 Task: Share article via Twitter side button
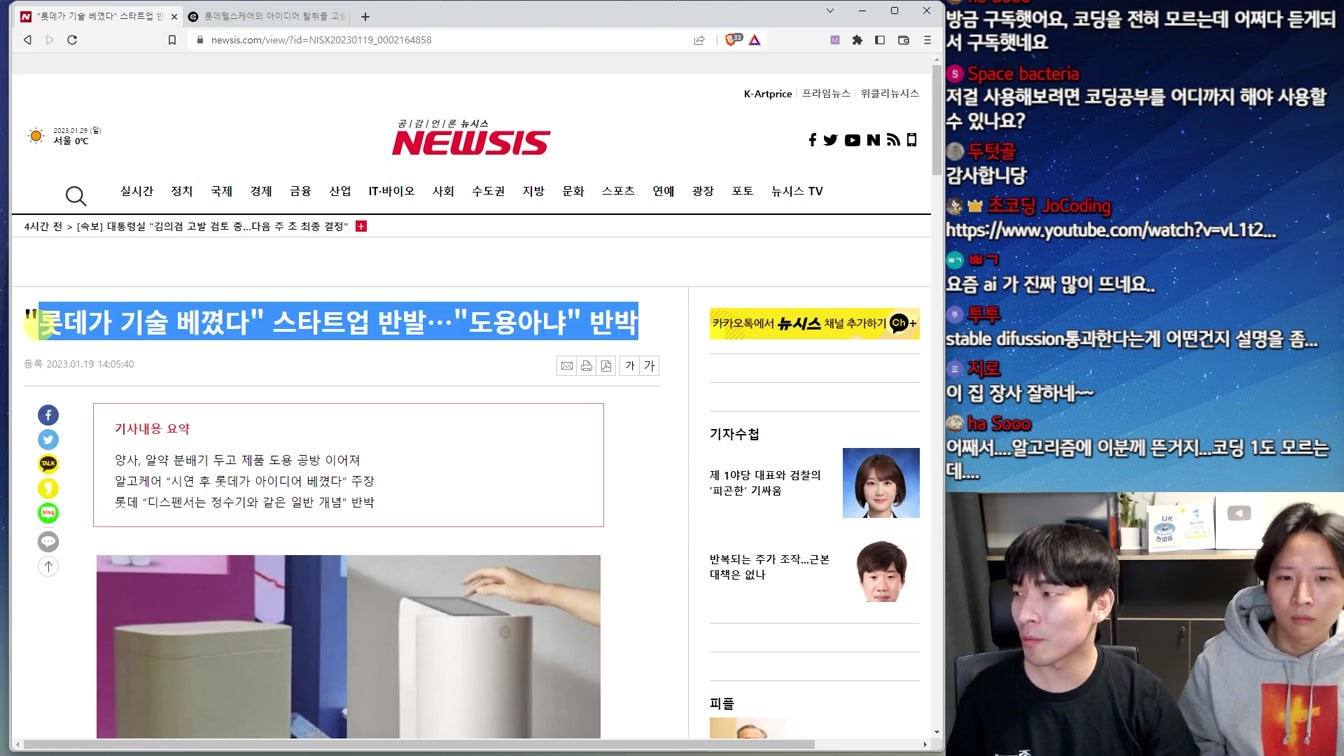click(48, 439)
